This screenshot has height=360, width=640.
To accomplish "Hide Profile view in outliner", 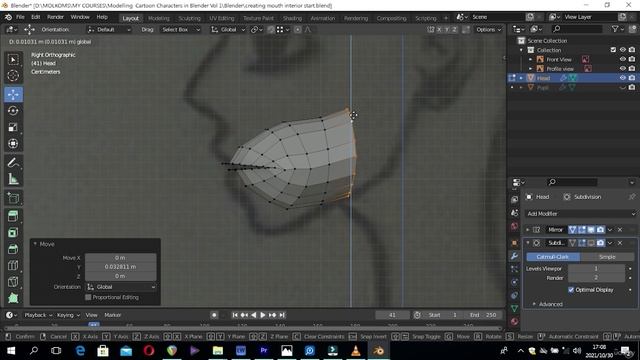I will (x=623, y=69).
